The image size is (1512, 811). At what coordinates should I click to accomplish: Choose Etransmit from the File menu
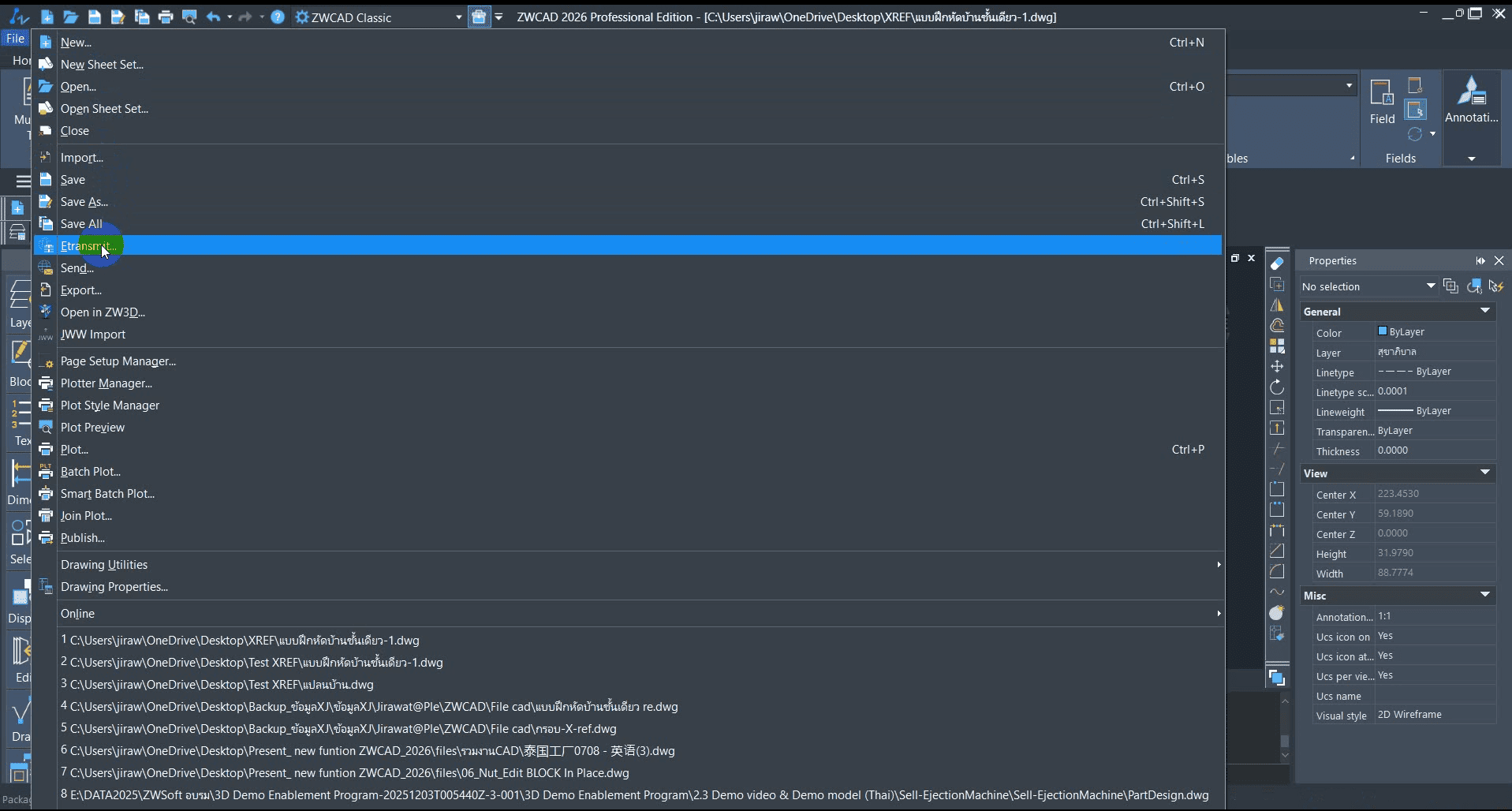pyautogui.click(x=88, y=246)
